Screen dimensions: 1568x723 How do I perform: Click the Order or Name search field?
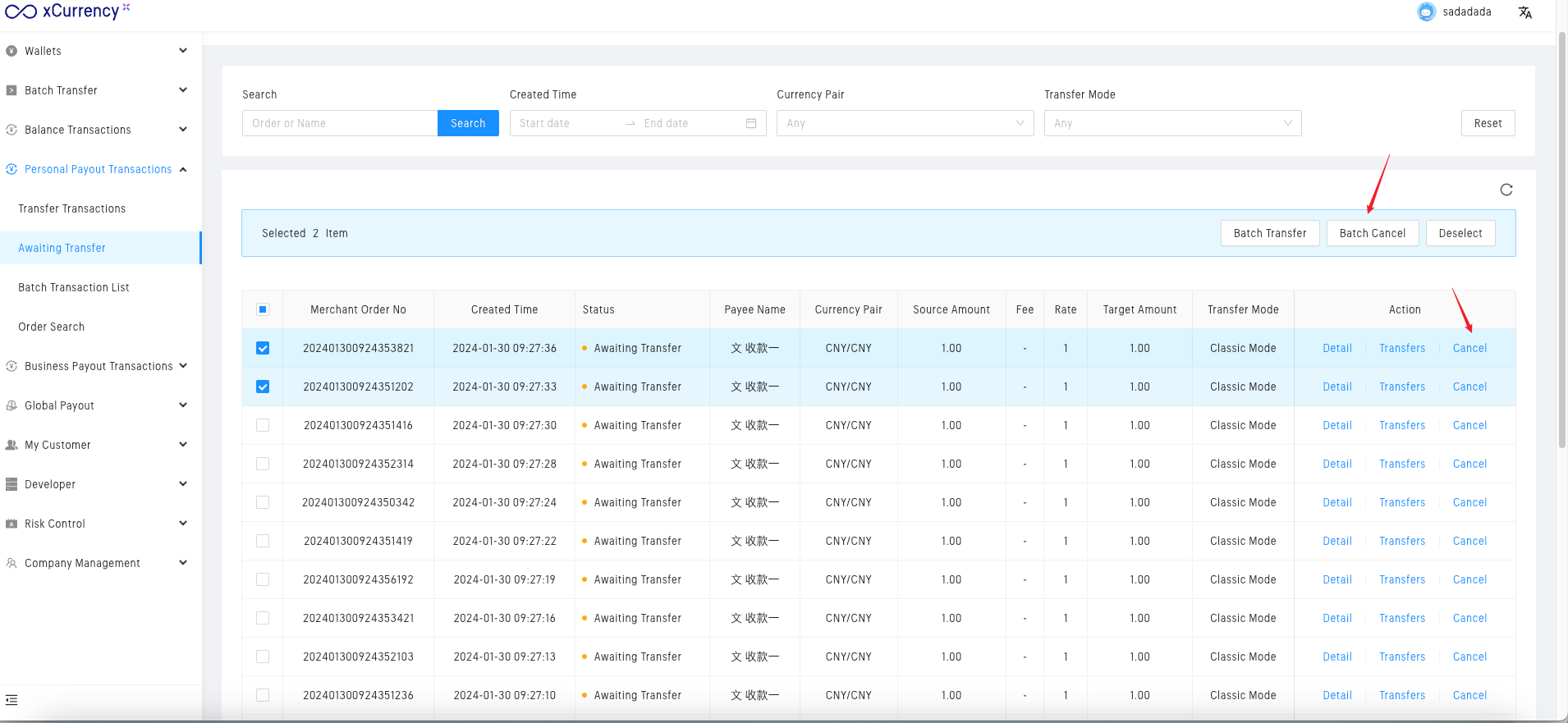[x=339, y=123]
